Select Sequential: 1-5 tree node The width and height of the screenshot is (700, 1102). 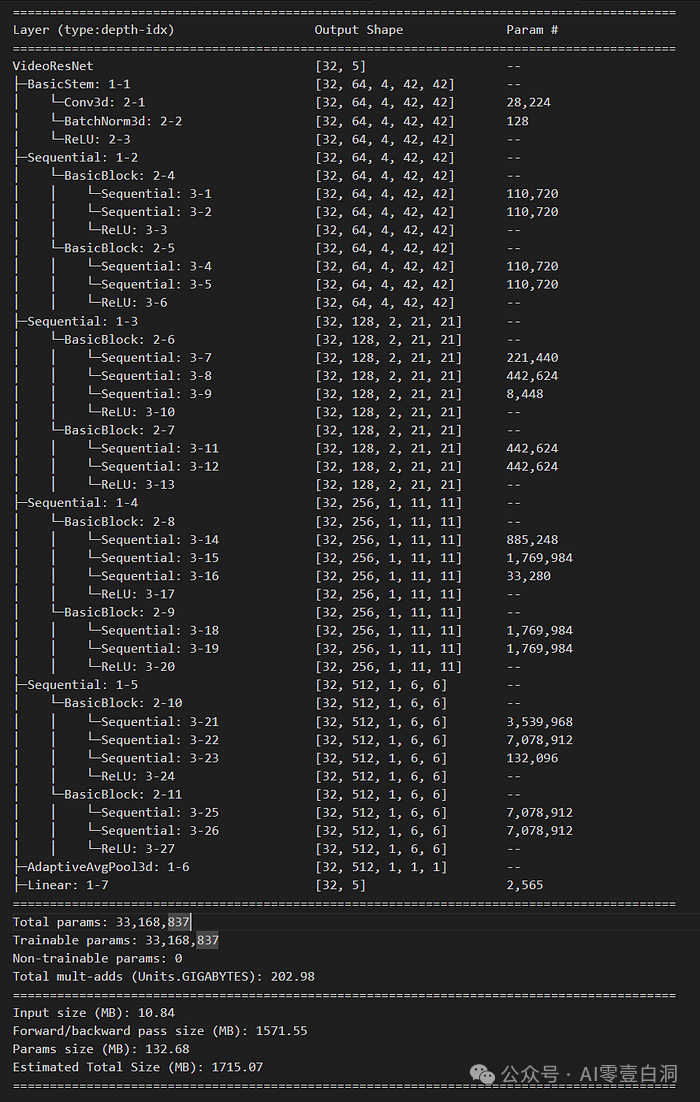pos(75,685)
